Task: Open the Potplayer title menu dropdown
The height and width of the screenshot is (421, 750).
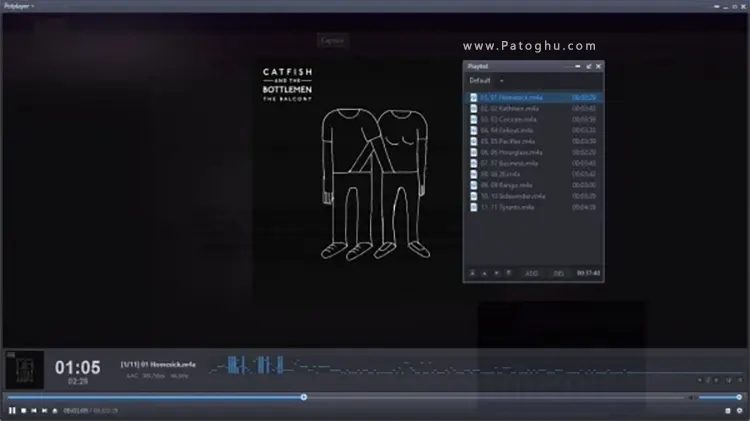Action: [x=19, y=6]
